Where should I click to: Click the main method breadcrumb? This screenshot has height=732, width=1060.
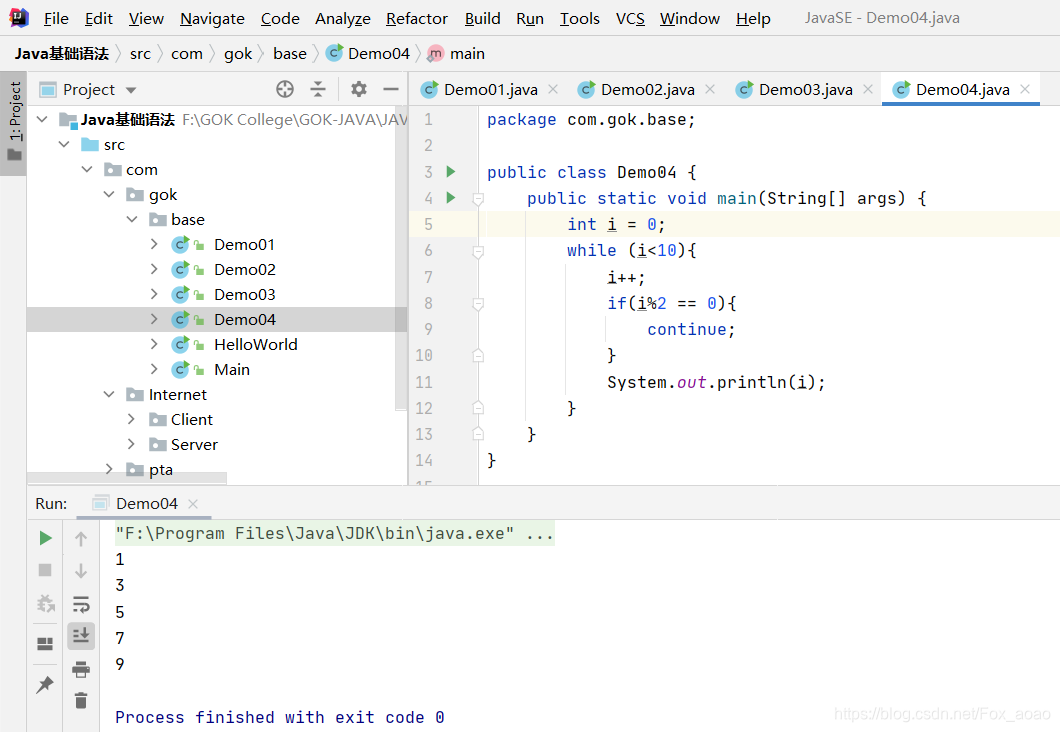tap(456, 53)
